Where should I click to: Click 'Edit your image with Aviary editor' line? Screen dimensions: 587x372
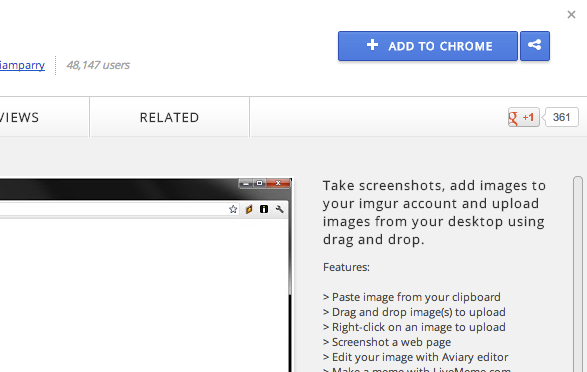(416, 357)
